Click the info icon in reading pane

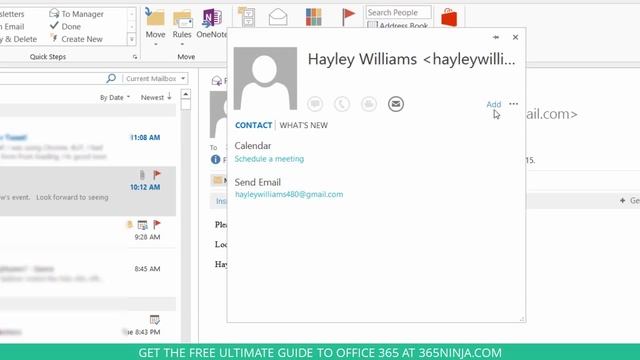click(x=216, y=160)
